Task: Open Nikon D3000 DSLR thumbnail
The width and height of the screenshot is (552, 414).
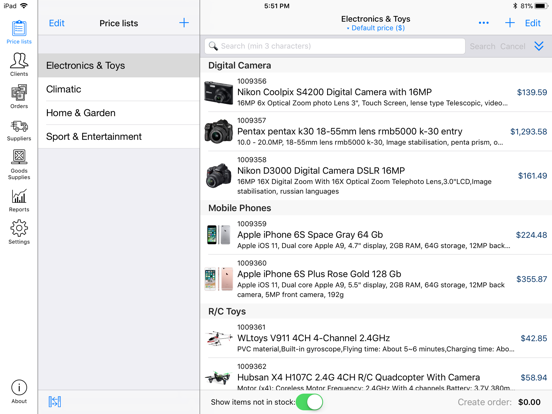Action: (219, 175)
